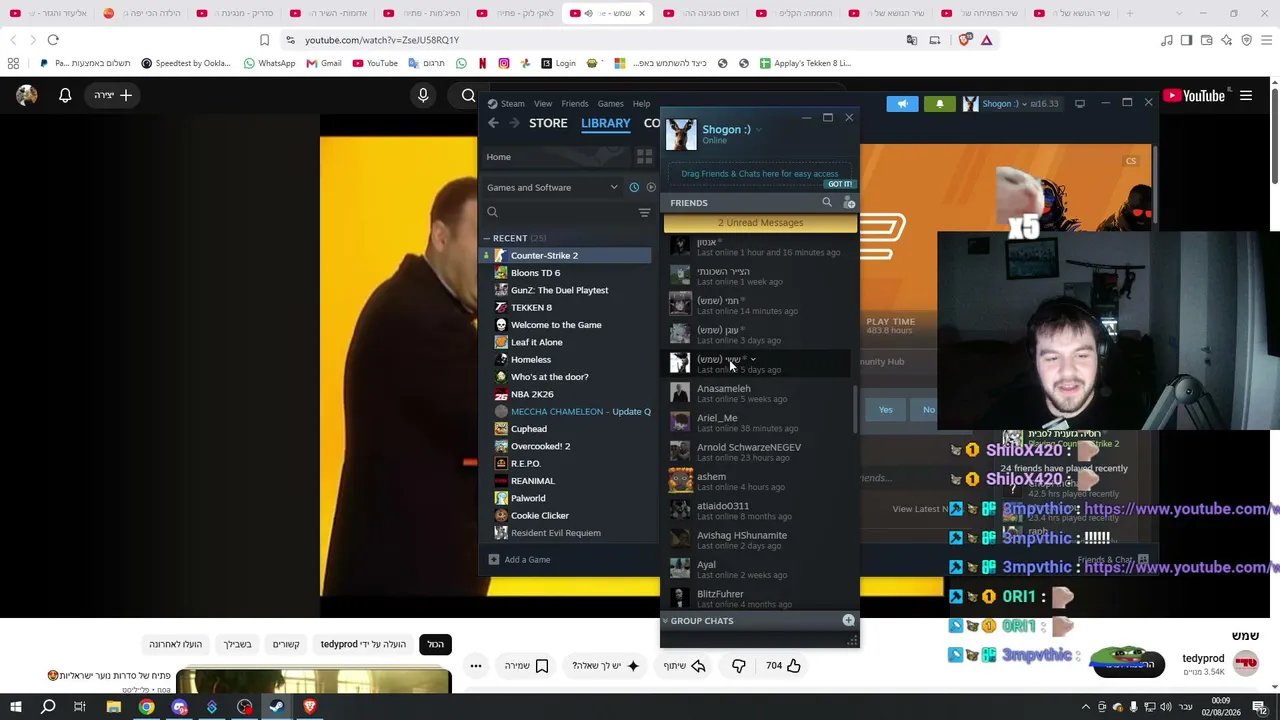1280x720 pixels.
Task: Switch to the LIBRARY tab
Action: 606,123
